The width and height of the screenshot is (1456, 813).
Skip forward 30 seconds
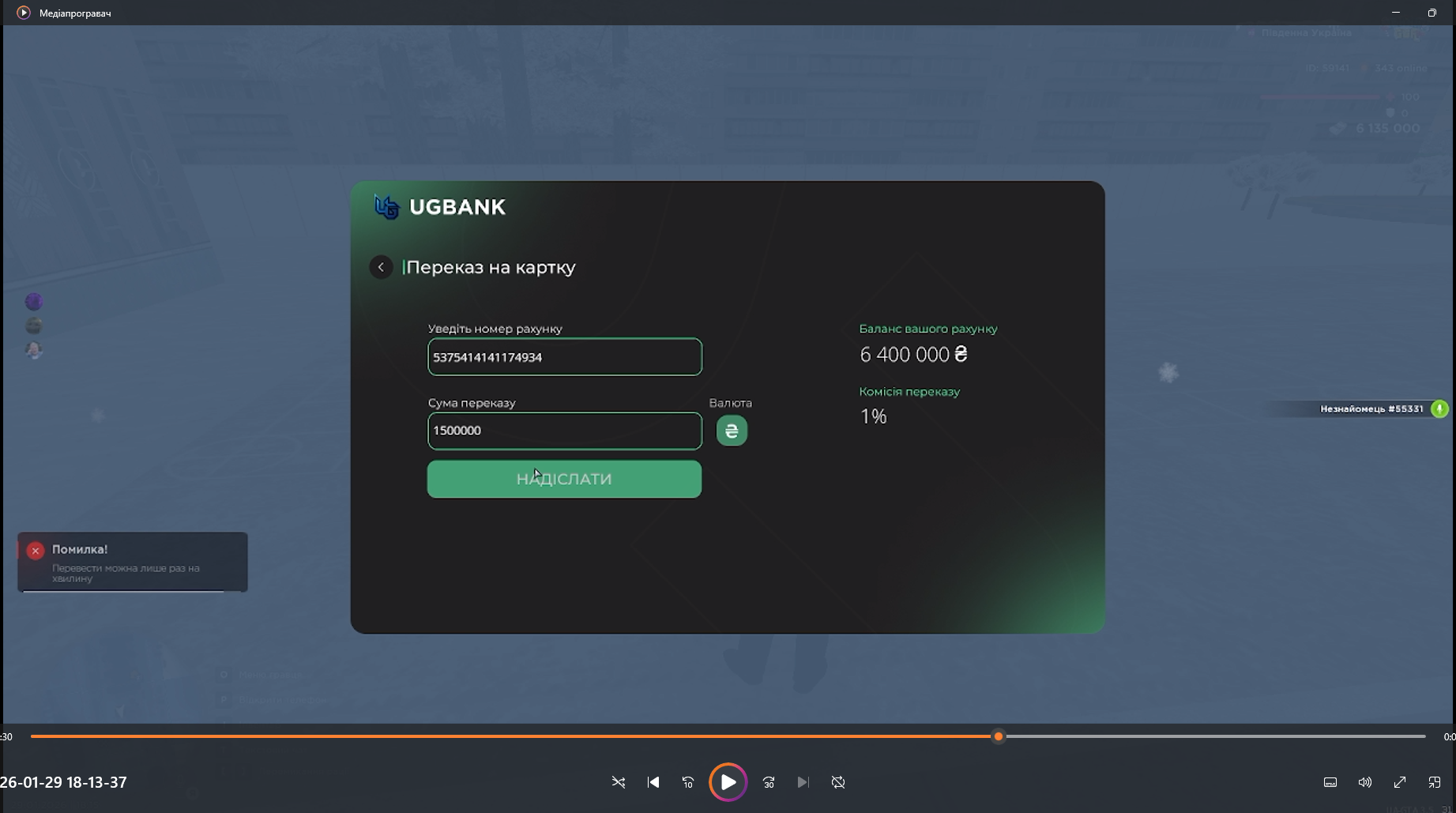pyautogui.click(x=769, y=782)
